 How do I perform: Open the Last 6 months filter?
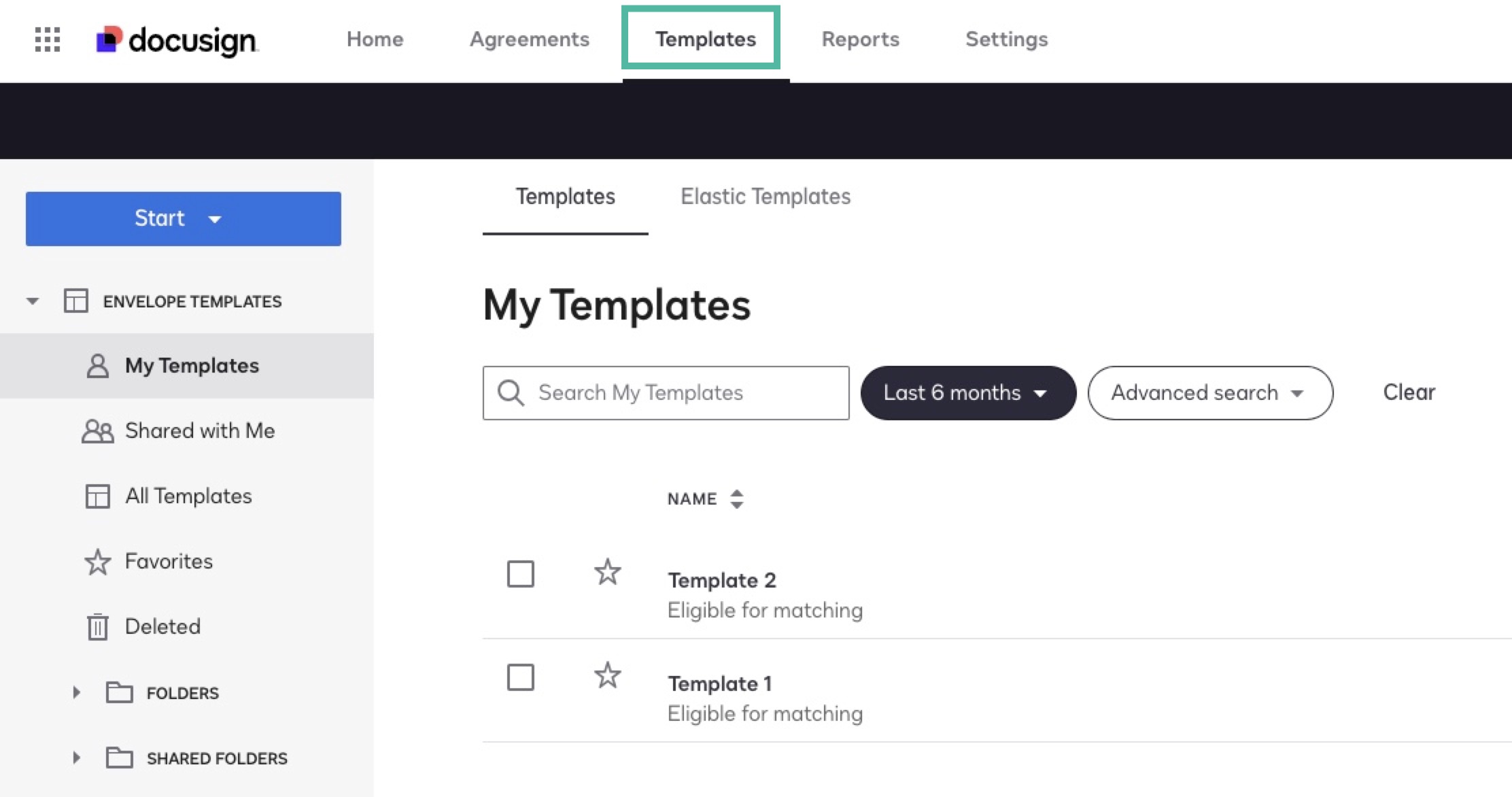pos(967,393)
